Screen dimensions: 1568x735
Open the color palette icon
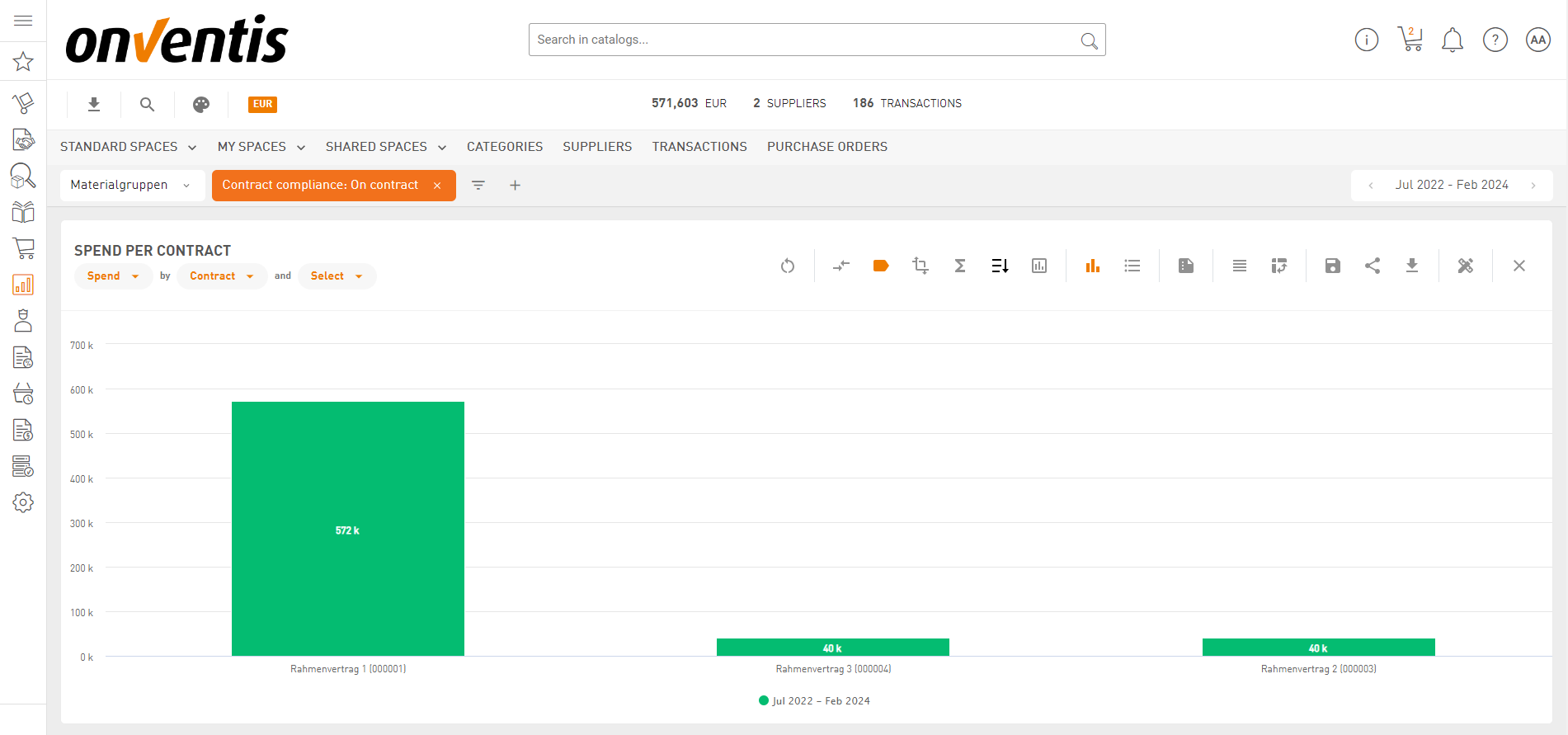[201, 104]
